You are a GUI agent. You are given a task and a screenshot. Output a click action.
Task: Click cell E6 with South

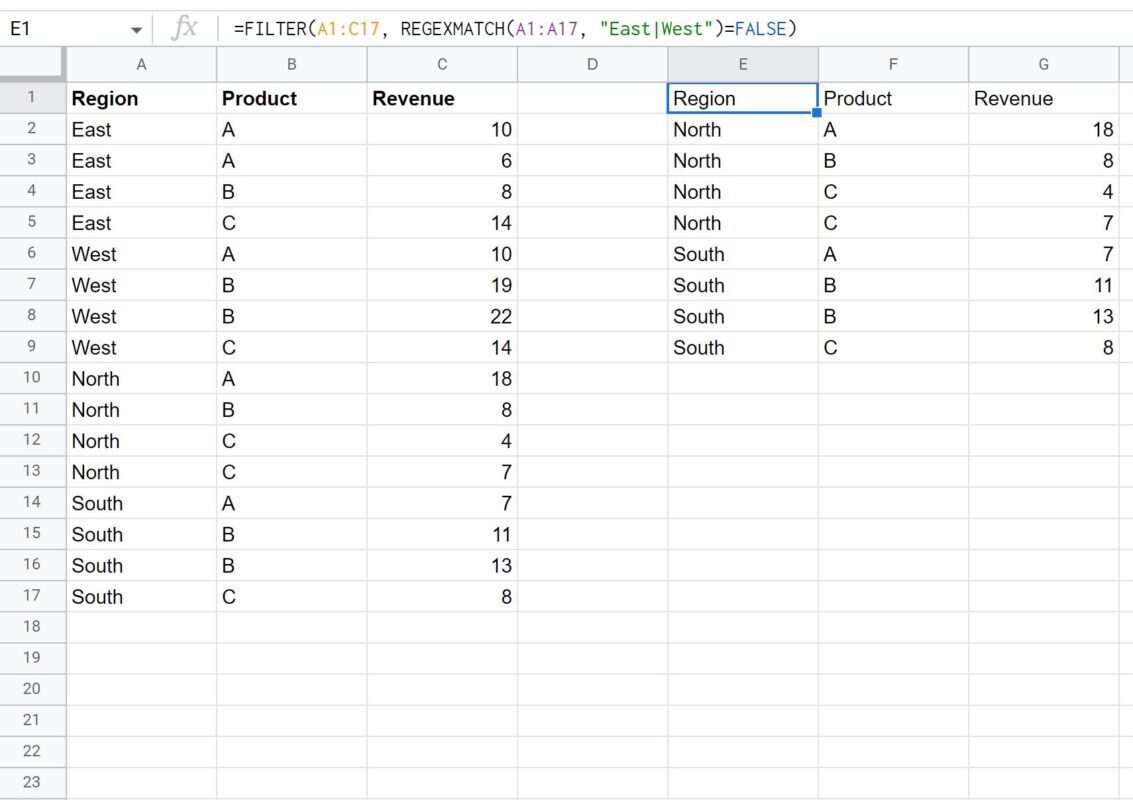(x=743, y=254)
